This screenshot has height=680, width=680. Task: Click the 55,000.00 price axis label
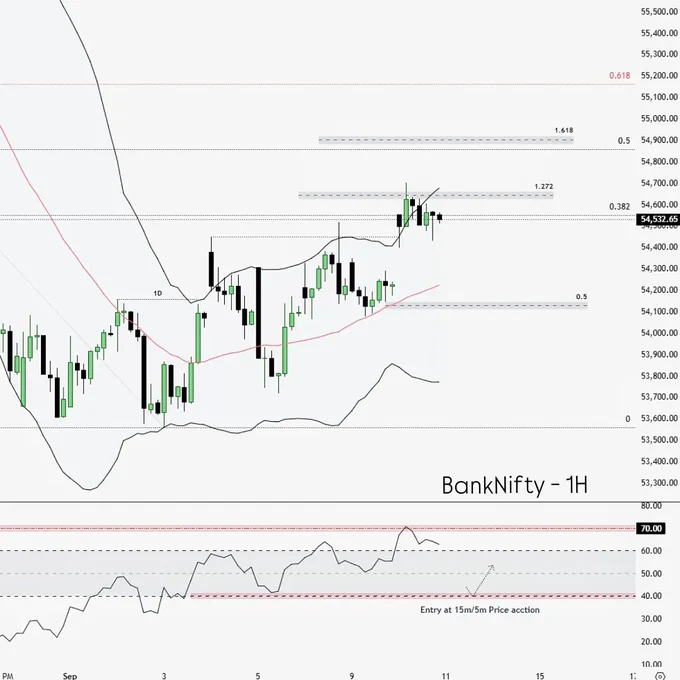pyautogui.click(x=659, y=118)
